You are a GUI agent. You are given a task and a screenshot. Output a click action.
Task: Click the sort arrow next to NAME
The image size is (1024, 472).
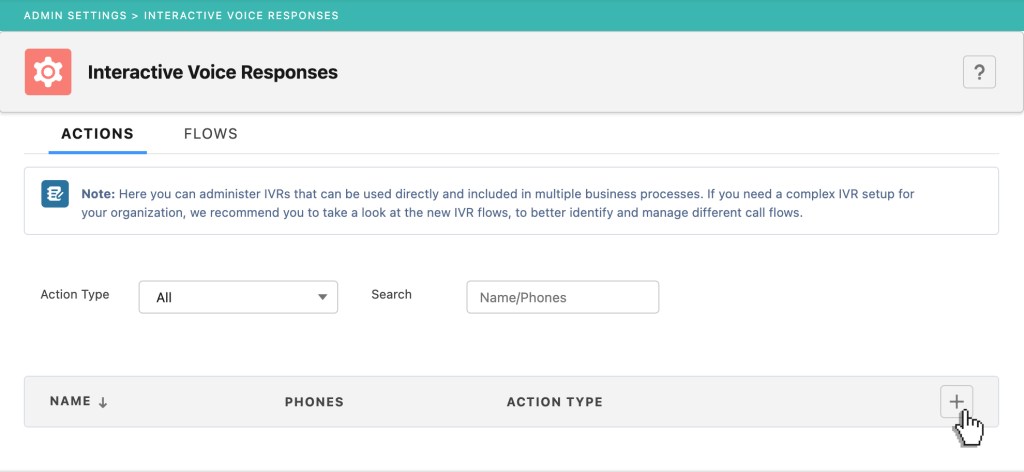click(103, 402)
